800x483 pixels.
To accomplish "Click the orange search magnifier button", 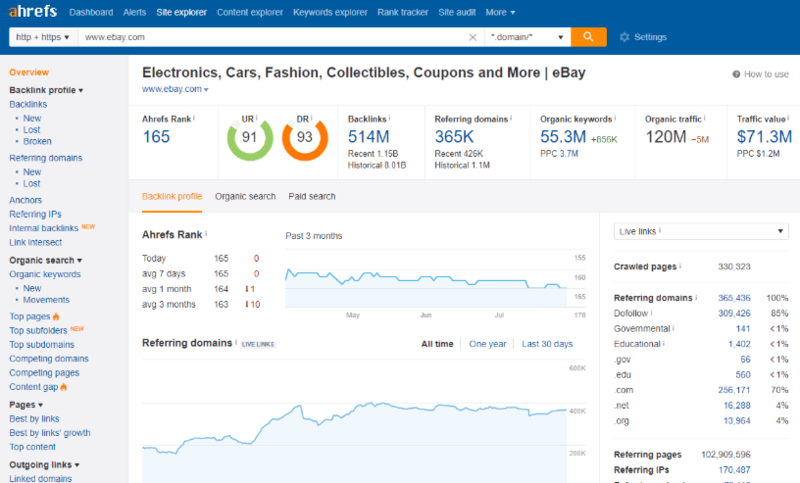I will (x=589, y=37).
